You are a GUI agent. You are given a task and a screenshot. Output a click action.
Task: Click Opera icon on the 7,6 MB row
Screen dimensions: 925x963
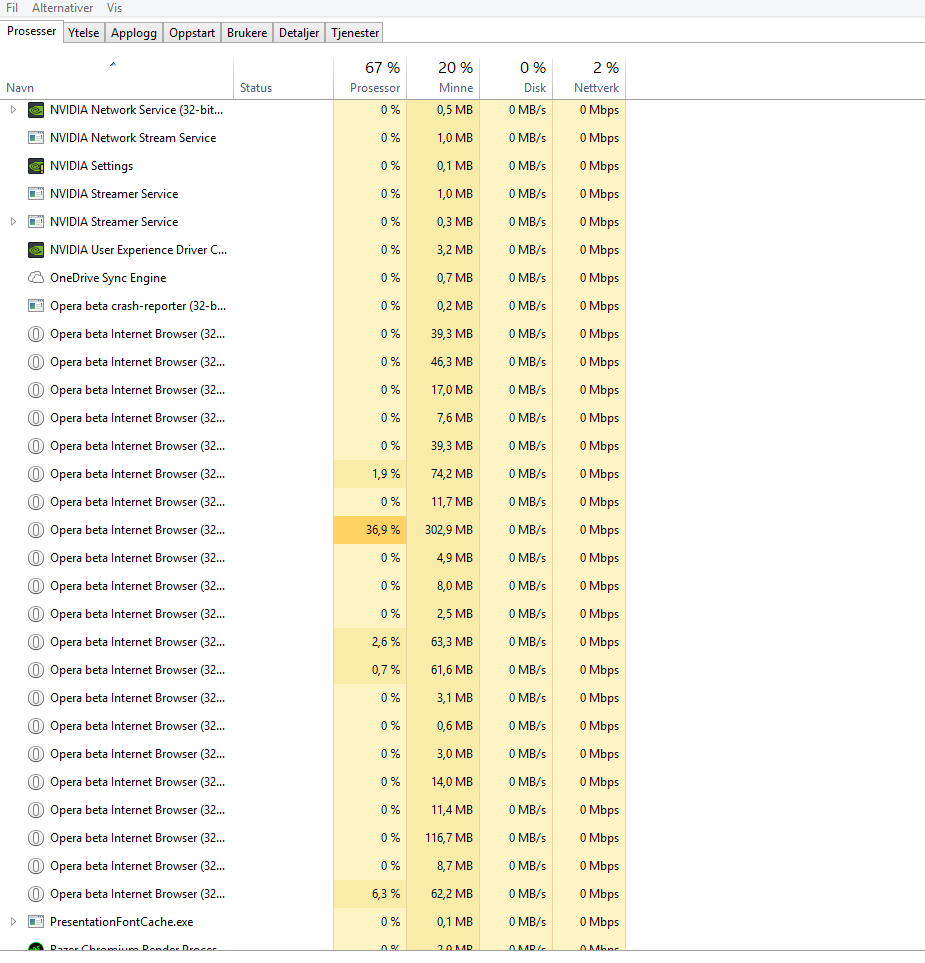pos(36,418)
